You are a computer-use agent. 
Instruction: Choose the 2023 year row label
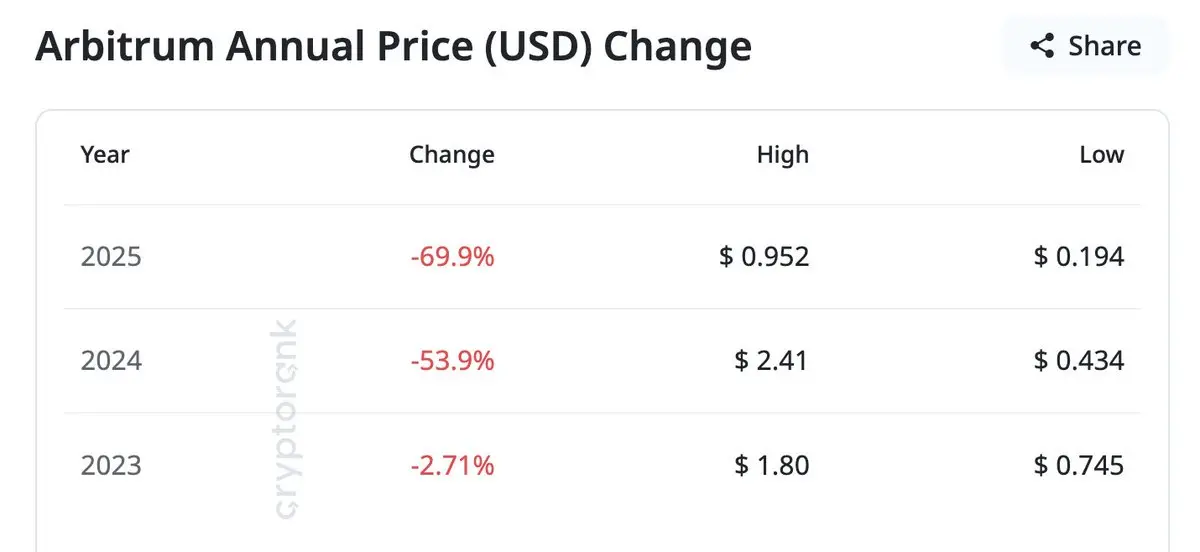(x=111, y=465)
